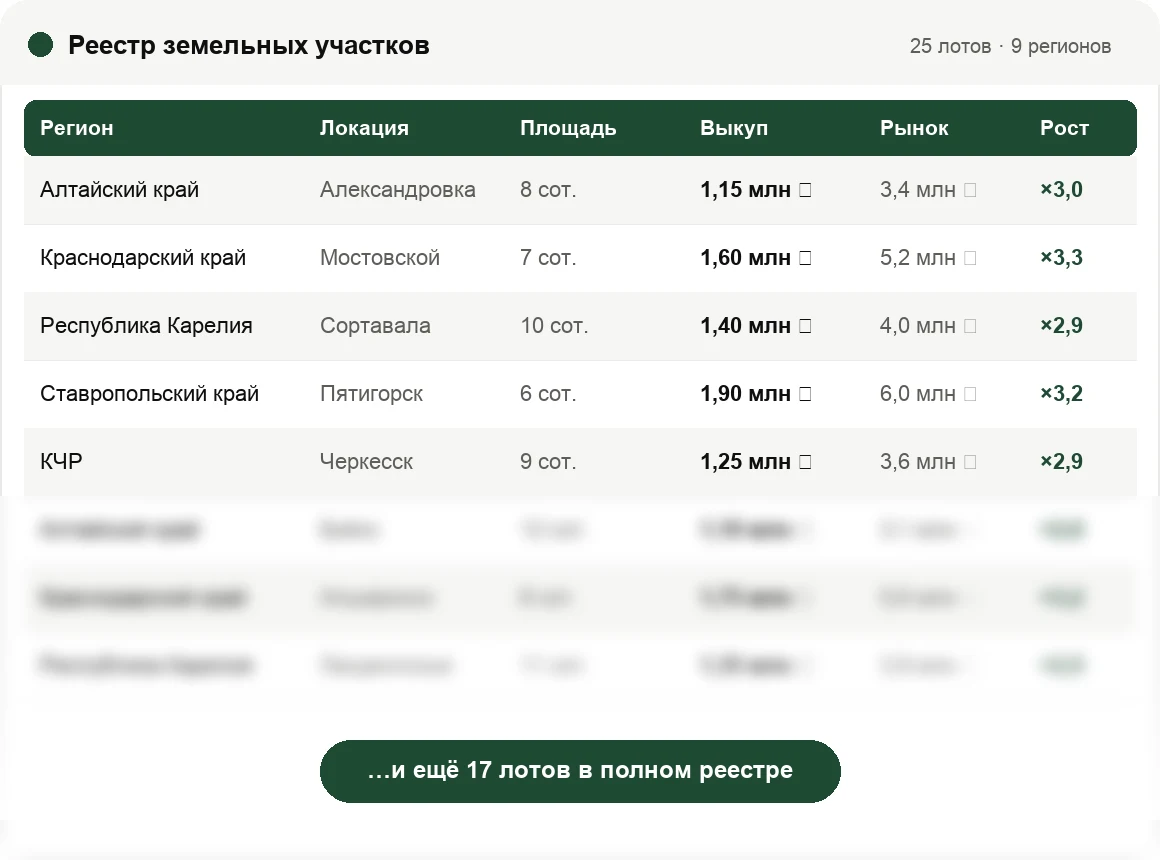The image size is (1160, 860).
Task: Click the 'Рост' column header
Action: [1065, 128]
